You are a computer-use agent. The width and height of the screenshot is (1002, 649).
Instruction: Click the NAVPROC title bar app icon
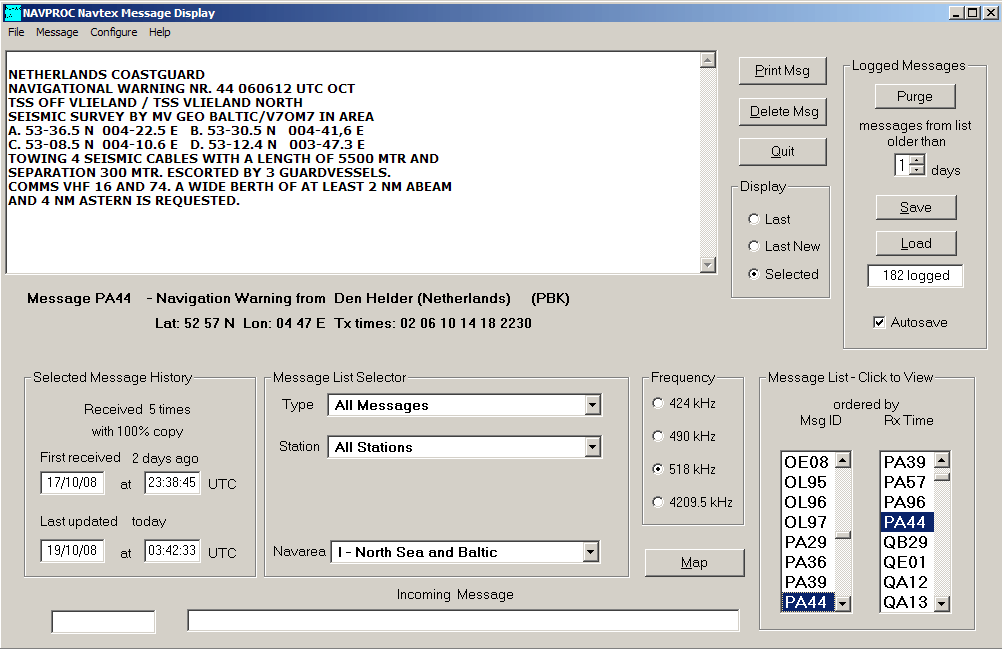(11, 13)
